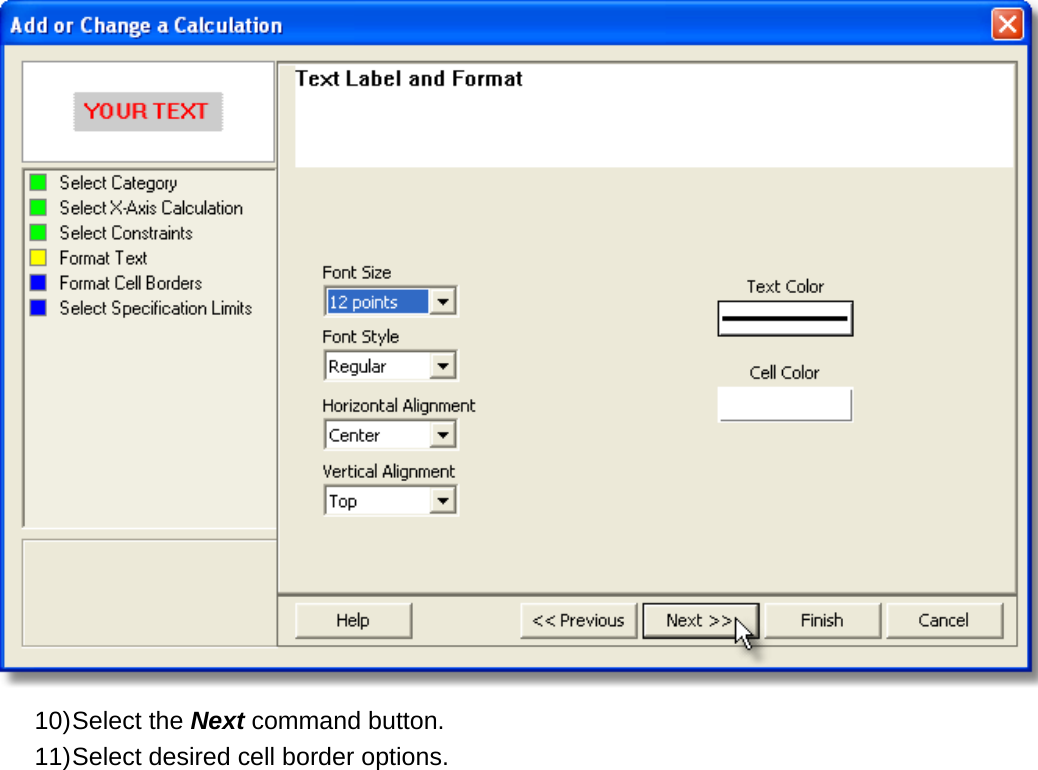Pick a new Text Color swatch
1038x770 pixels.
pos(785,318)
